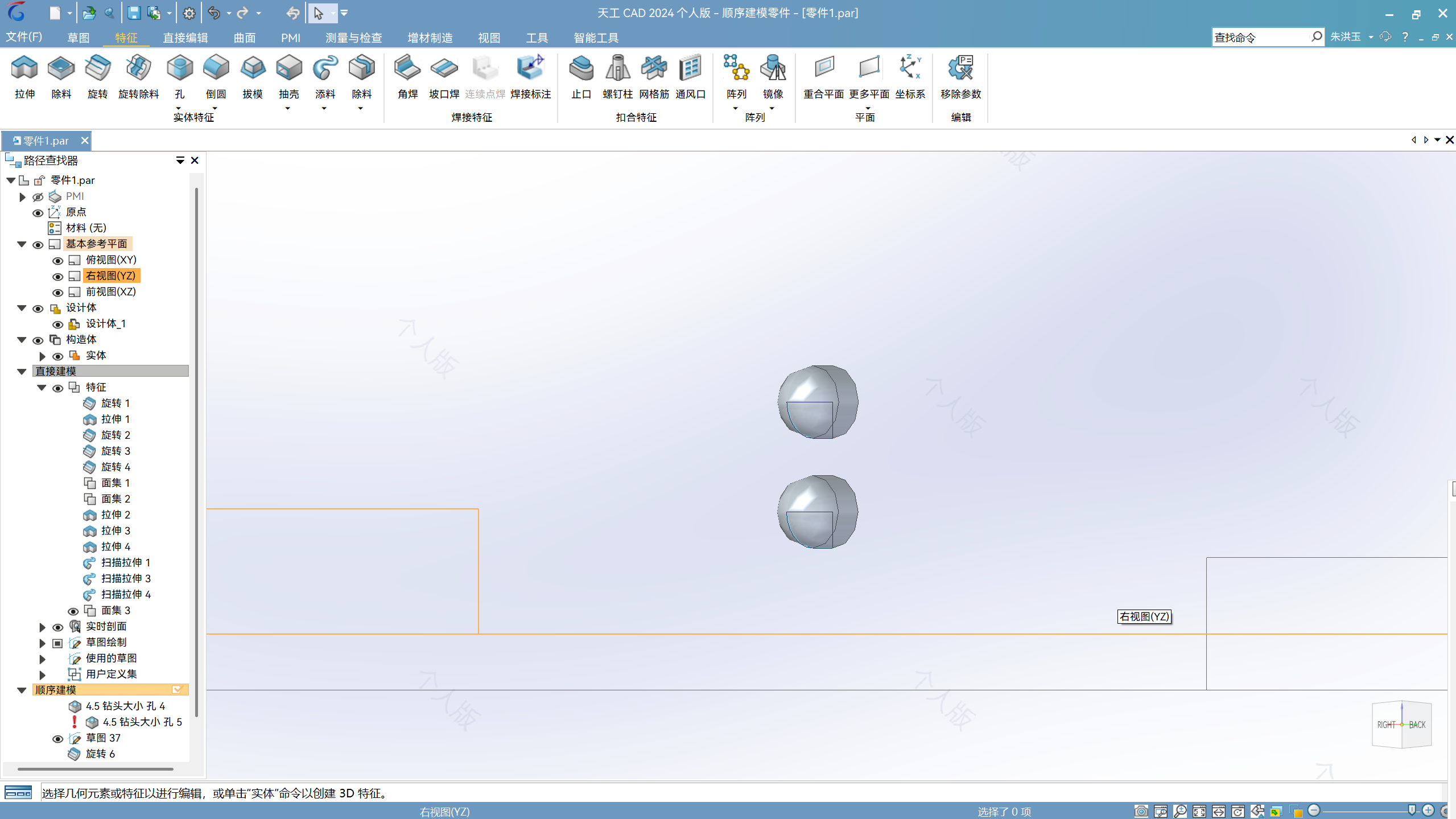Select the 添料 add material tool
Screen dimensions: 1456x819
click(x=325, y=77)
